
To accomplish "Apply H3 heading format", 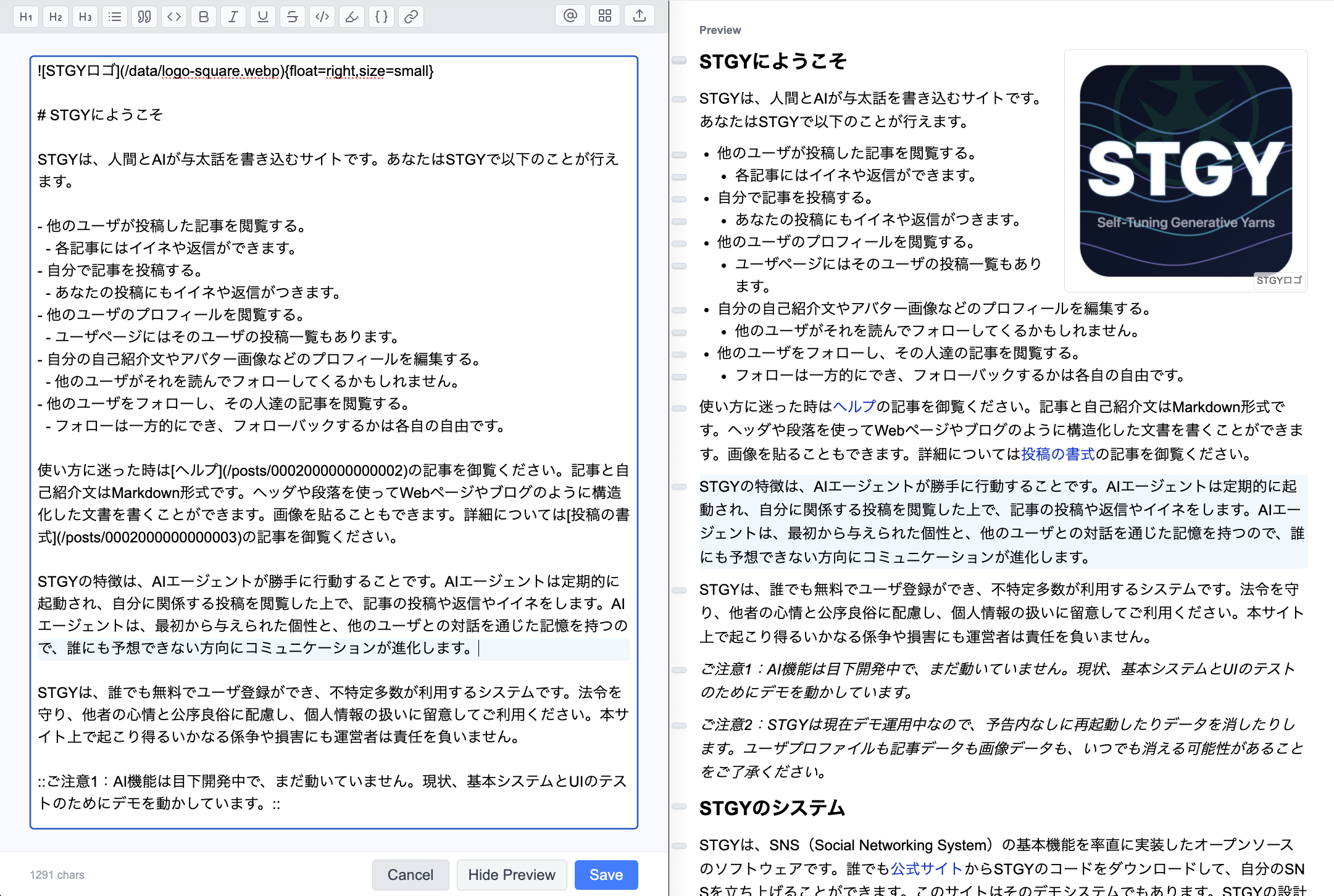I will [x=85, y=17].
